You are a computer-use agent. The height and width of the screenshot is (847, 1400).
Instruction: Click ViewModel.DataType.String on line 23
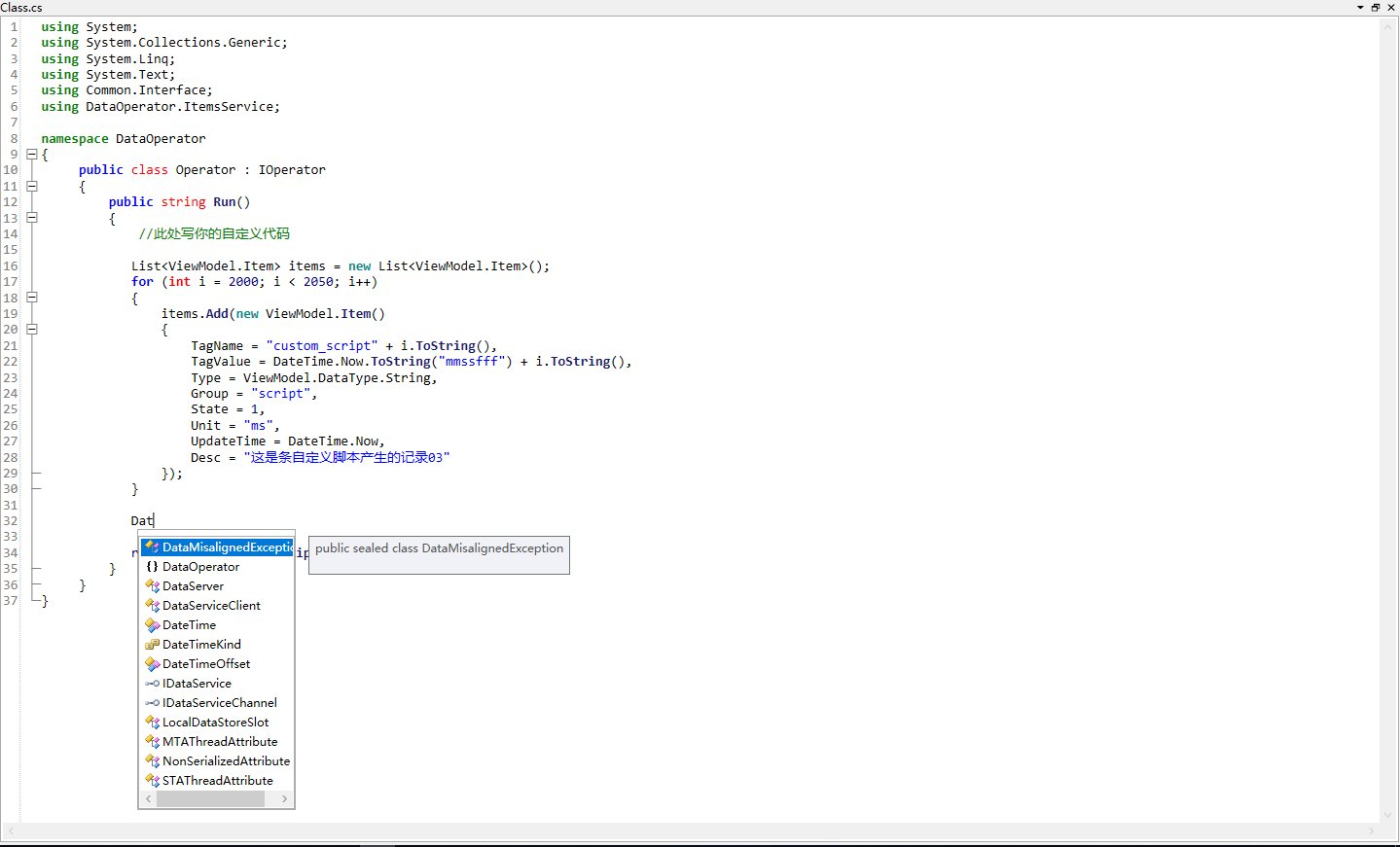[337, 378]
